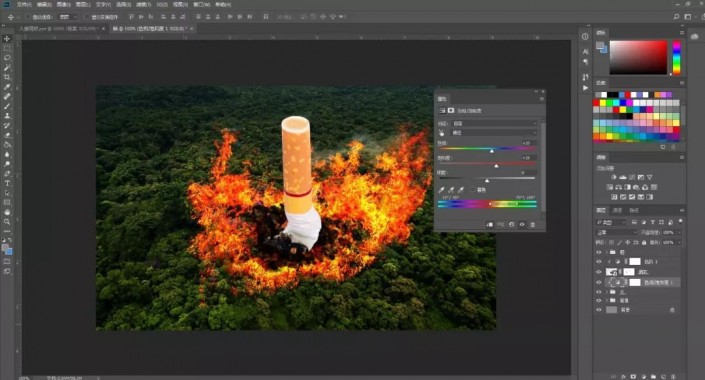
Task: Add a Hue/Saturation adjustment from Adjustments panel
Action: point(610,187)
